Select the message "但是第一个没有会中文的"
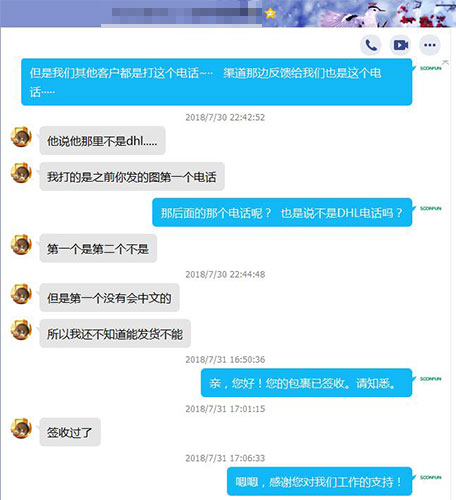Image resolution: width=456 pixels, height=500 pixels. click(109, 298)
